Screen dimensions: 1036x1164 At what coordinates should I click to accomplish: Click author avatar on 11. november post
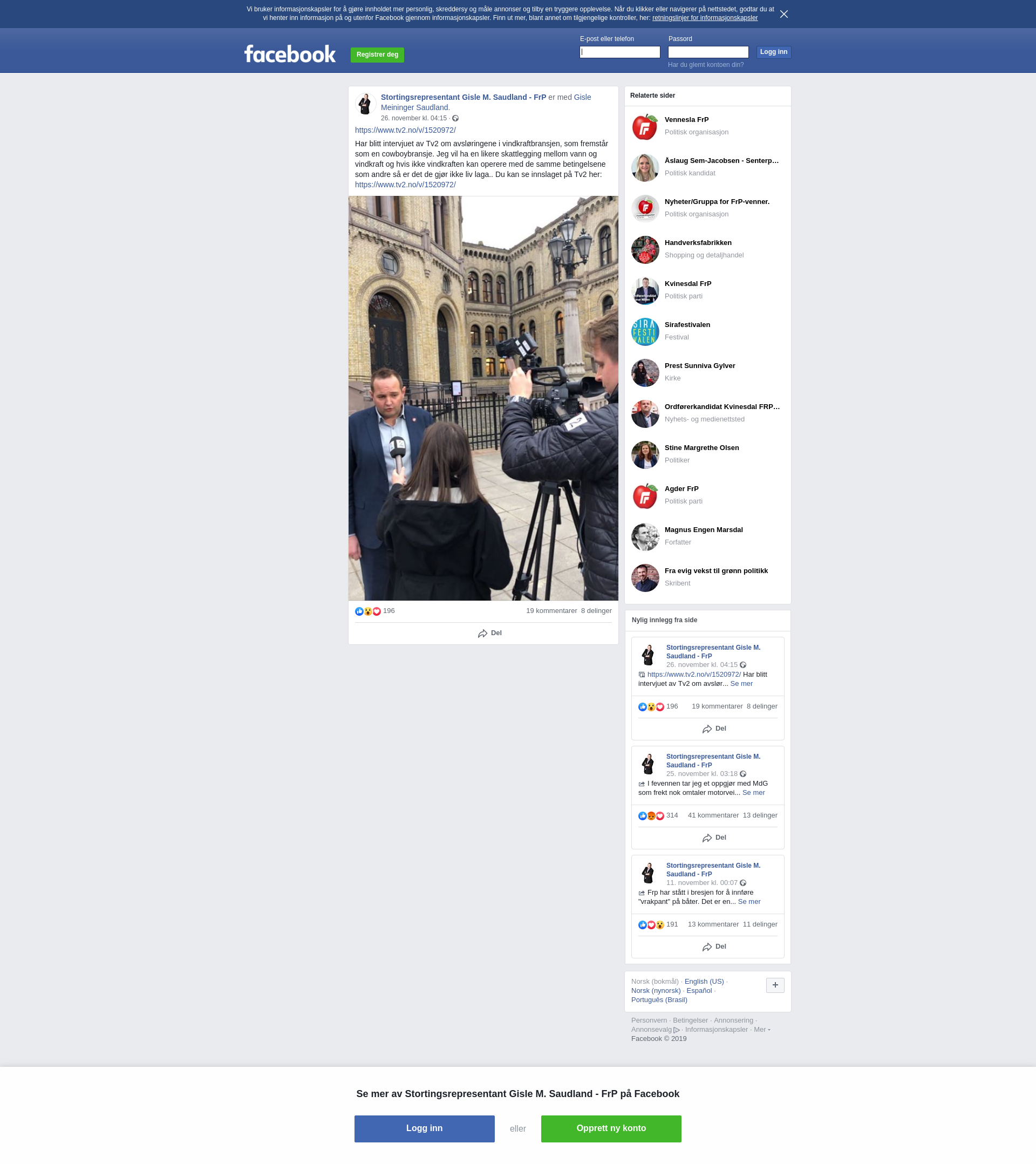(x=648, y=873)
